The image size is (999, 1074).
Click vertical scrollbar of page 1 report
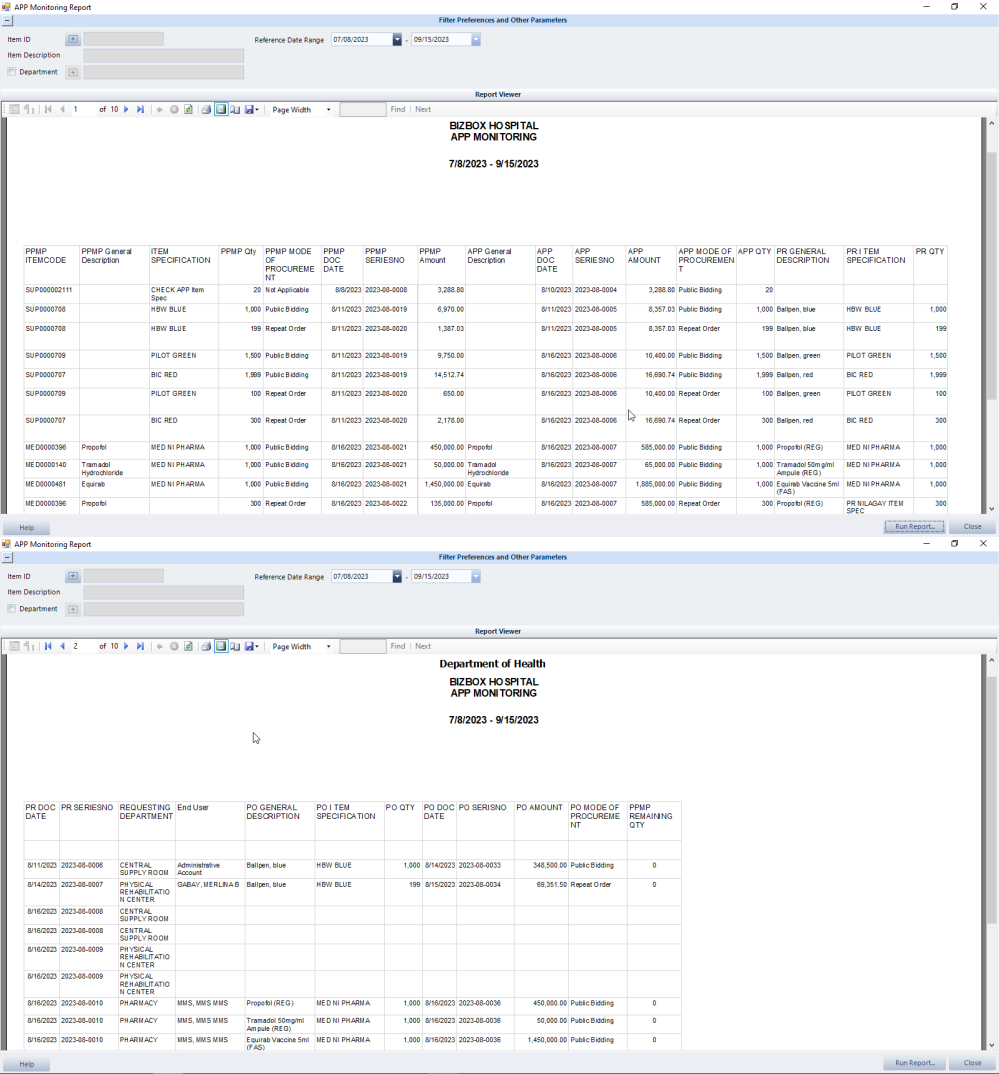coord(992,300)
